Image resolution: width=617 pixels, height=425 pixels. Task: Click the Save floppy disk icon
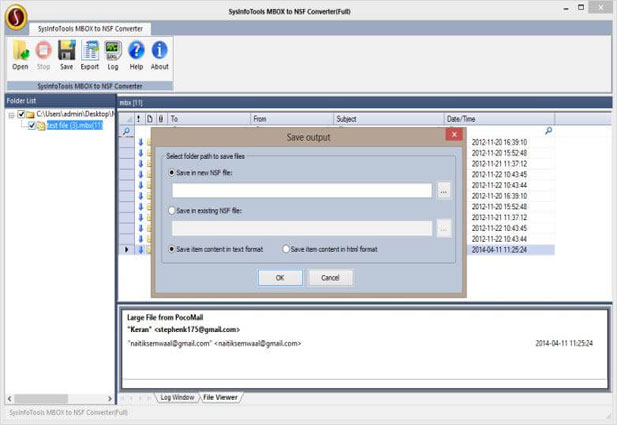click(x=67, y=55)
